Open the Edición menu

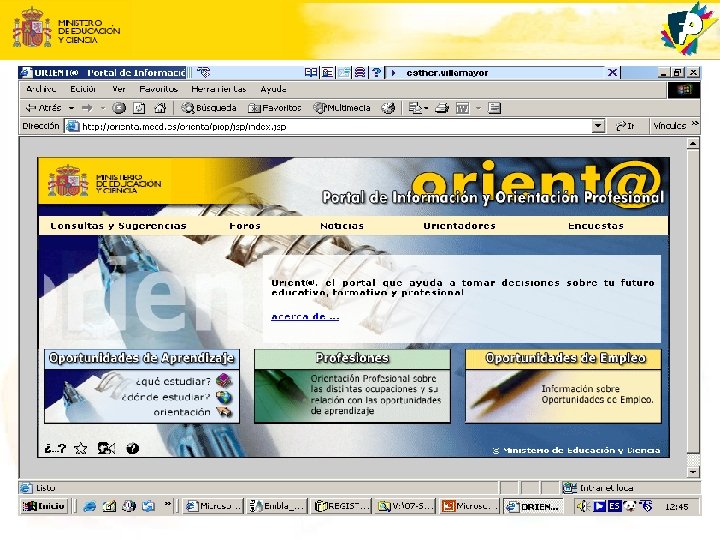pyautogui.click(x=83, y=89)
